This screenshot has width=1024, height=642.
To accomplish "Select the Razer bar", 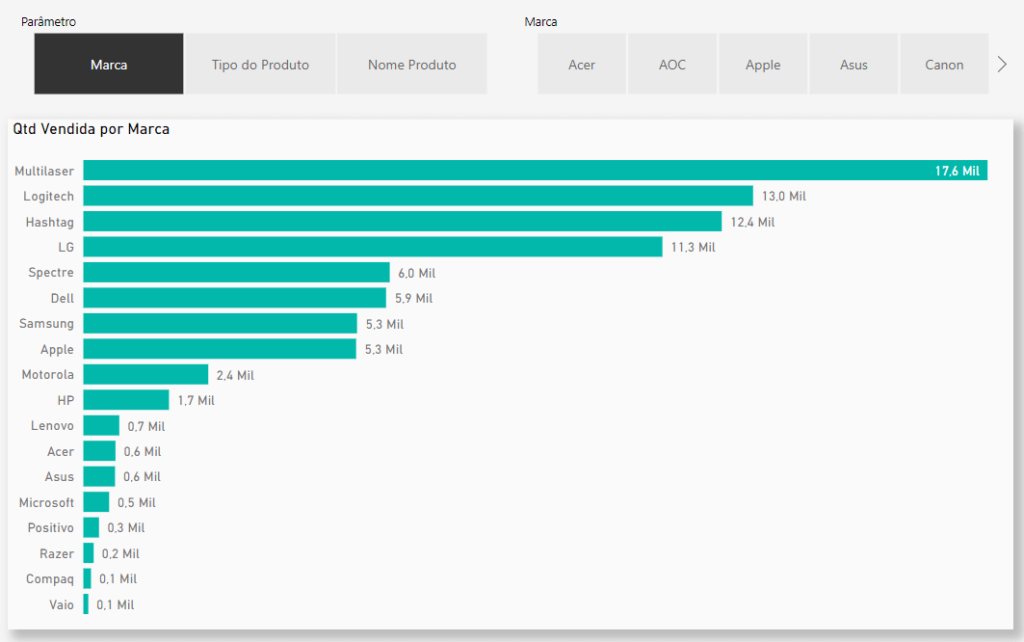I will click(x=89, y=553).
